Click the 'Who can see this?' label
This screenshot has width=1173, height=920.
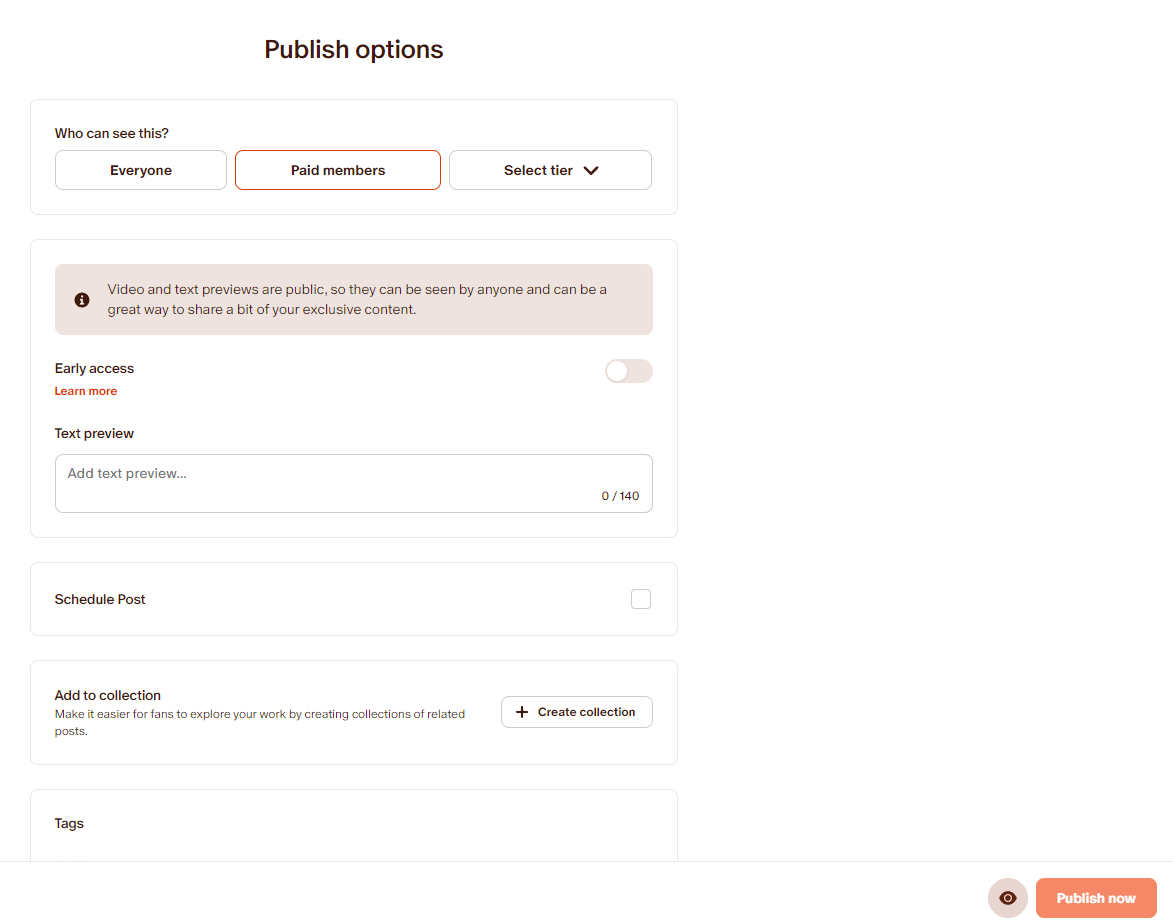point(111,133)
